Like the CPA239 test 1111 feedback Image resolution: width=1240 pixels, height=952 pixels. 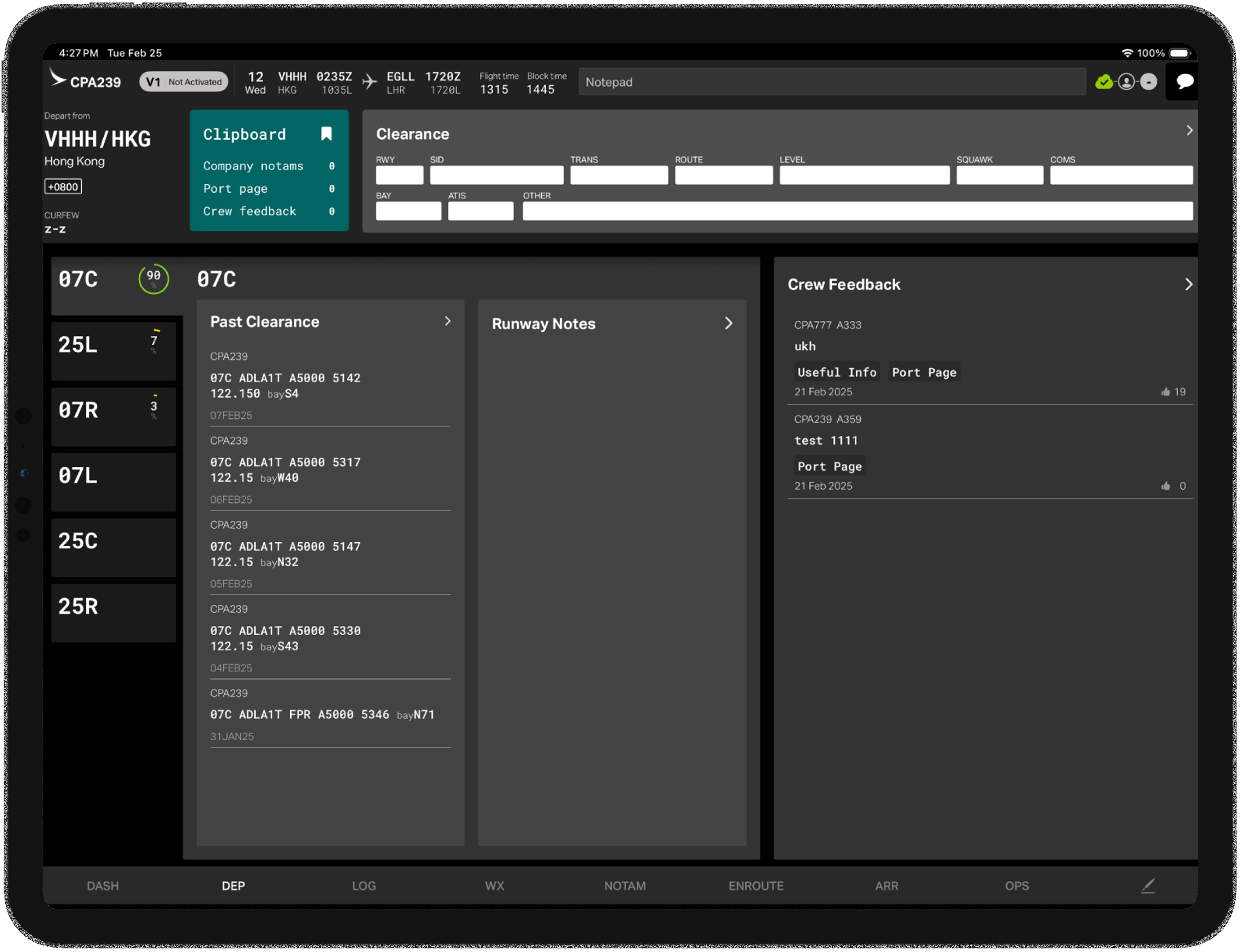click(1166, 485)
